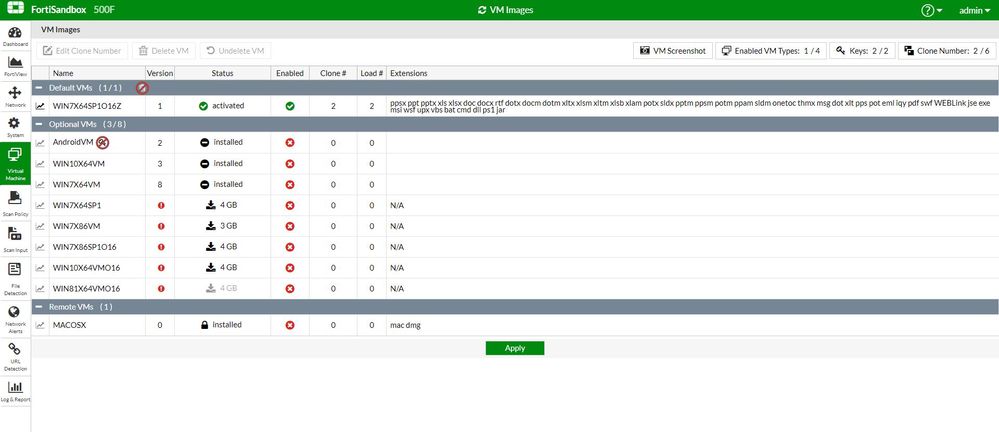Click lock icon in MACOSX status
This screenshot has width=999, height=432.
(x=205, y=325)
